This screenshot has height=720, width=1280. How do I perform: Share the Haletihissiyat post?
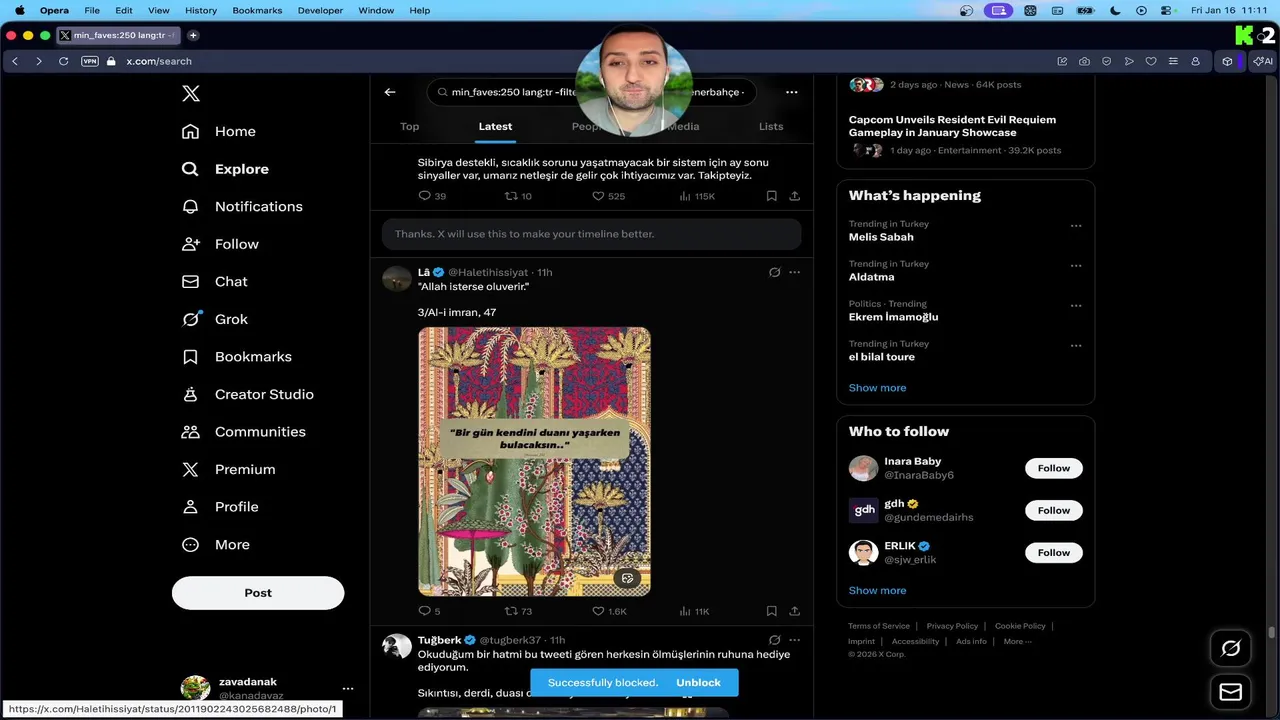click(x=794, y=611)
